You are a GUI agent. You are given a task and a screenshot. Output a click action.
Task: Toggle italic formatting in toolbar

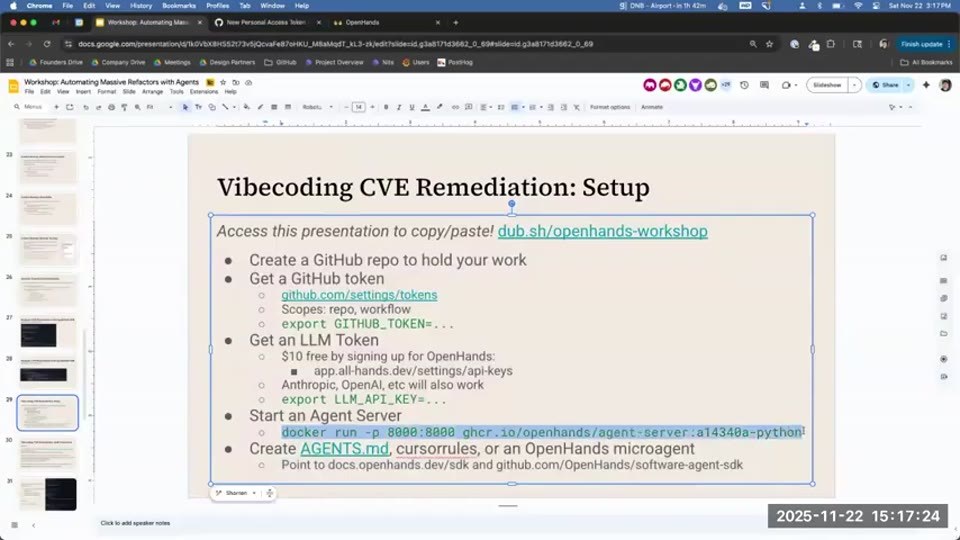click(x=399, y=107)
